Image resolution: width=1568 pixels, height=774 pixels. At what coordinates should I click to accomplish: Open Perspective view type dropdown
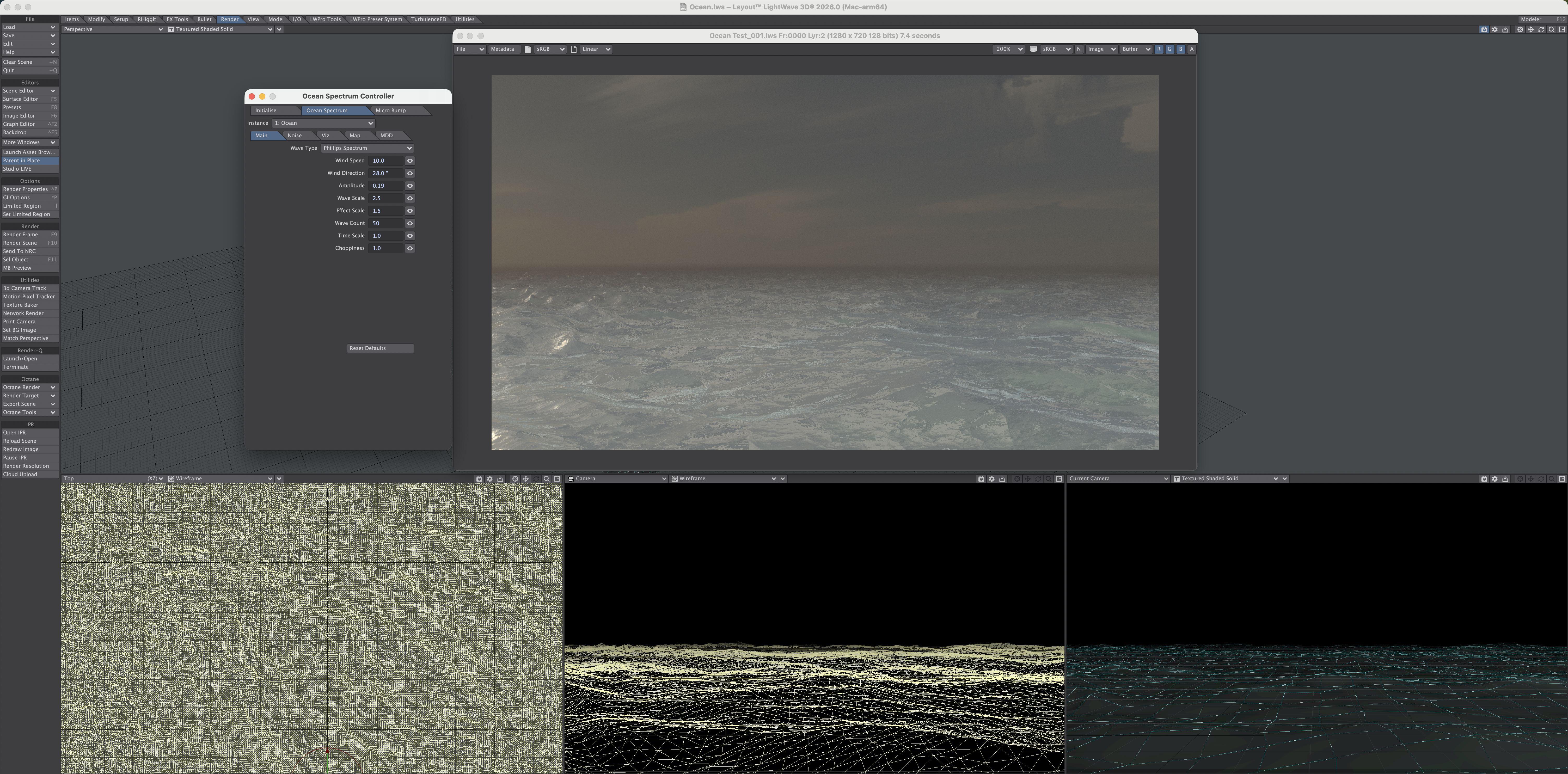[x=113, y=29]
